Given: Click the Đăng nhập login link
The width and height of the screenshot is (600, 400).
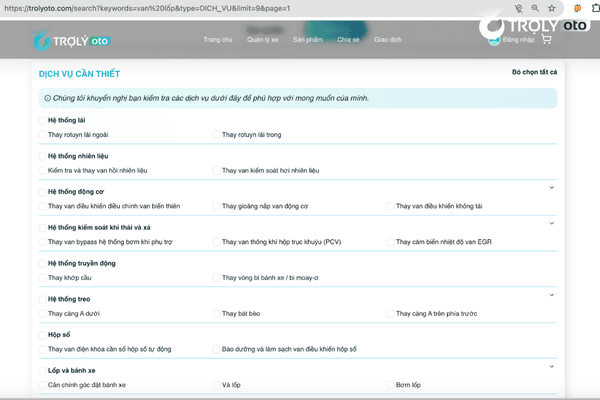Looking at the screenshot, I should tap(518, 39).
